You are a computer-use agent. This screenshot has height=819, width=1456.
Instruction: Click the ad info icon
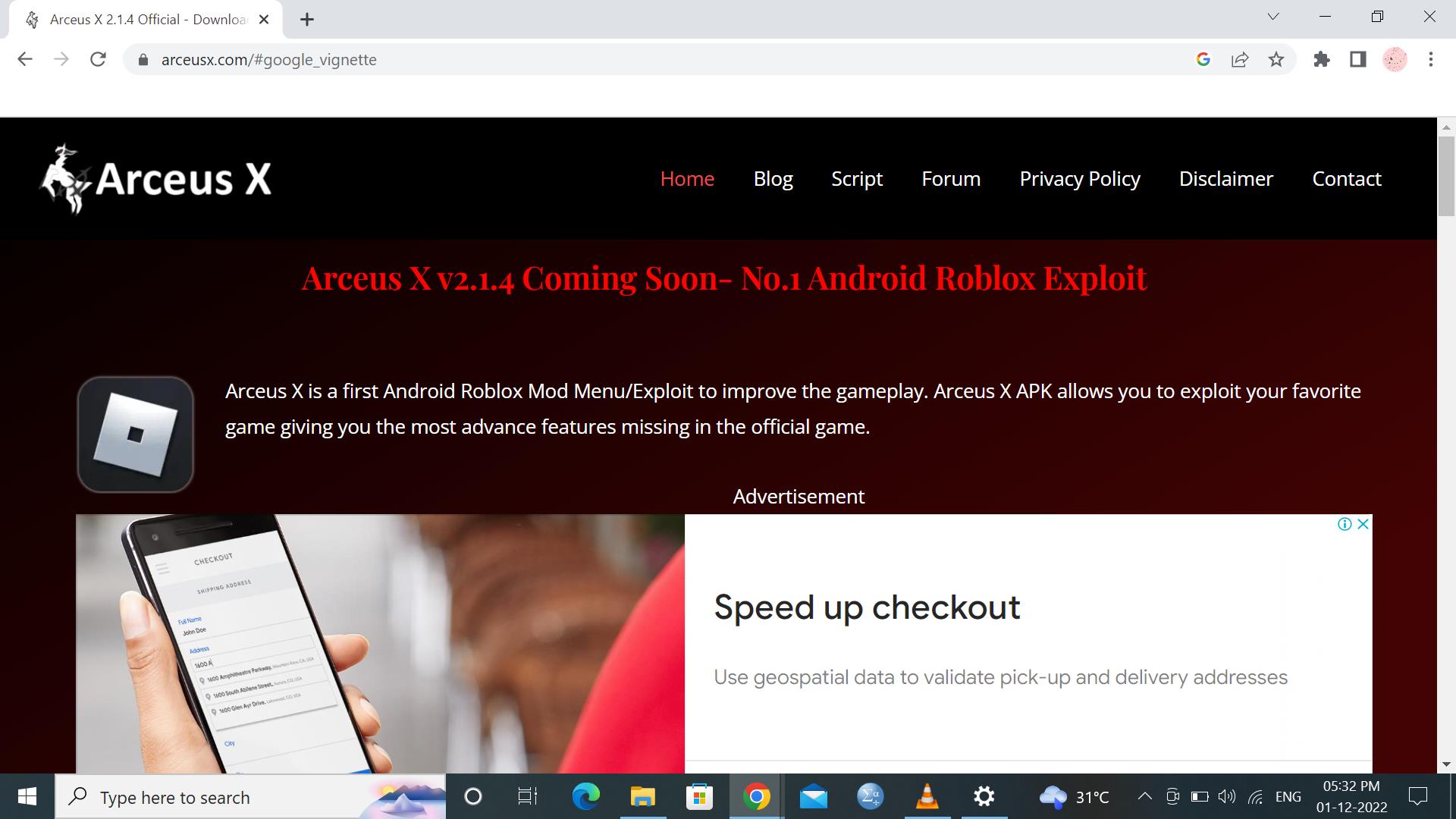pos(1345,524)
